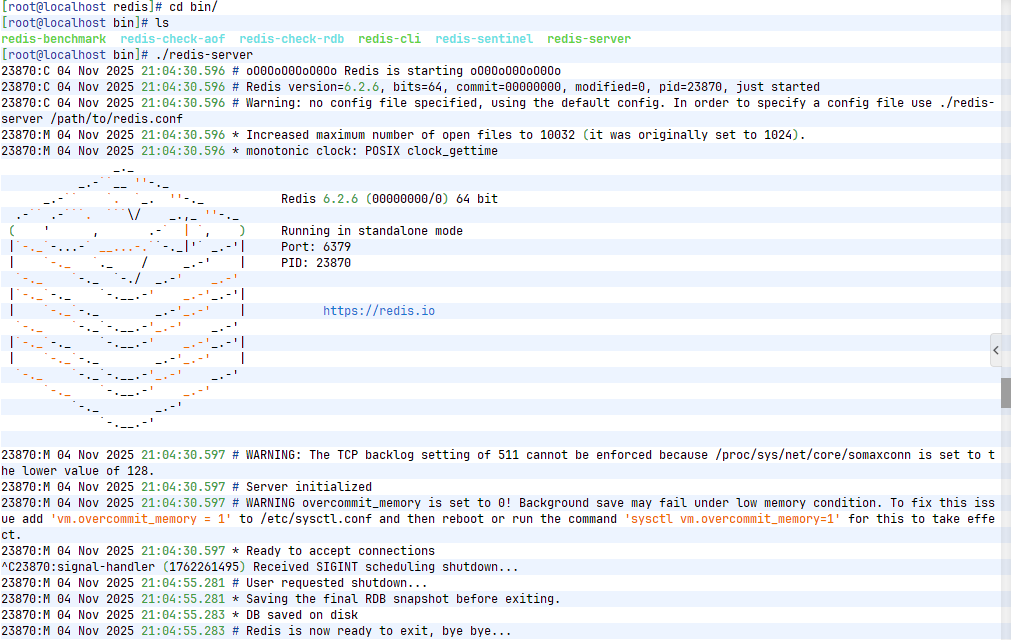Click 'Port: 6379' text
The height and width of the screenshot is (640, 1011).
point(316,247)
